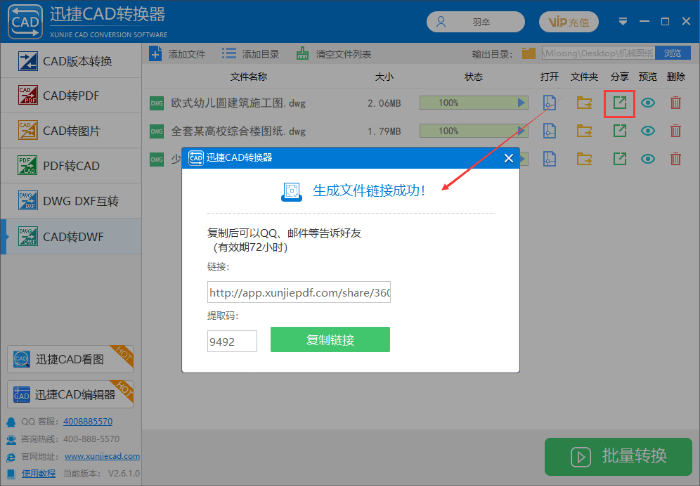Click the share link URL field
The height and width of the screenshot is (486, 700).
(299, 292)
